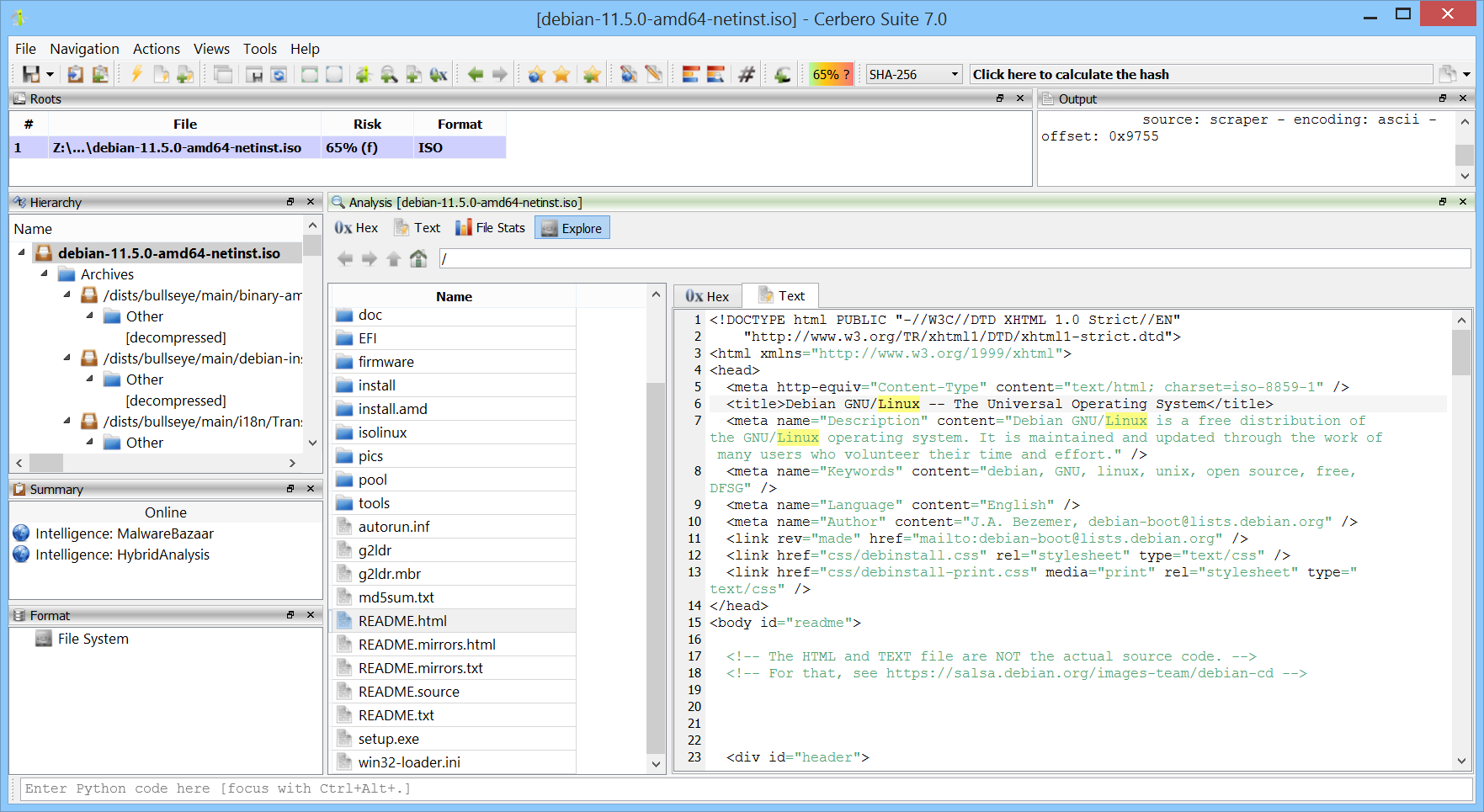Click the stacked windows toolbar icon
1484x812 pixels.
[x=223, y=74]
